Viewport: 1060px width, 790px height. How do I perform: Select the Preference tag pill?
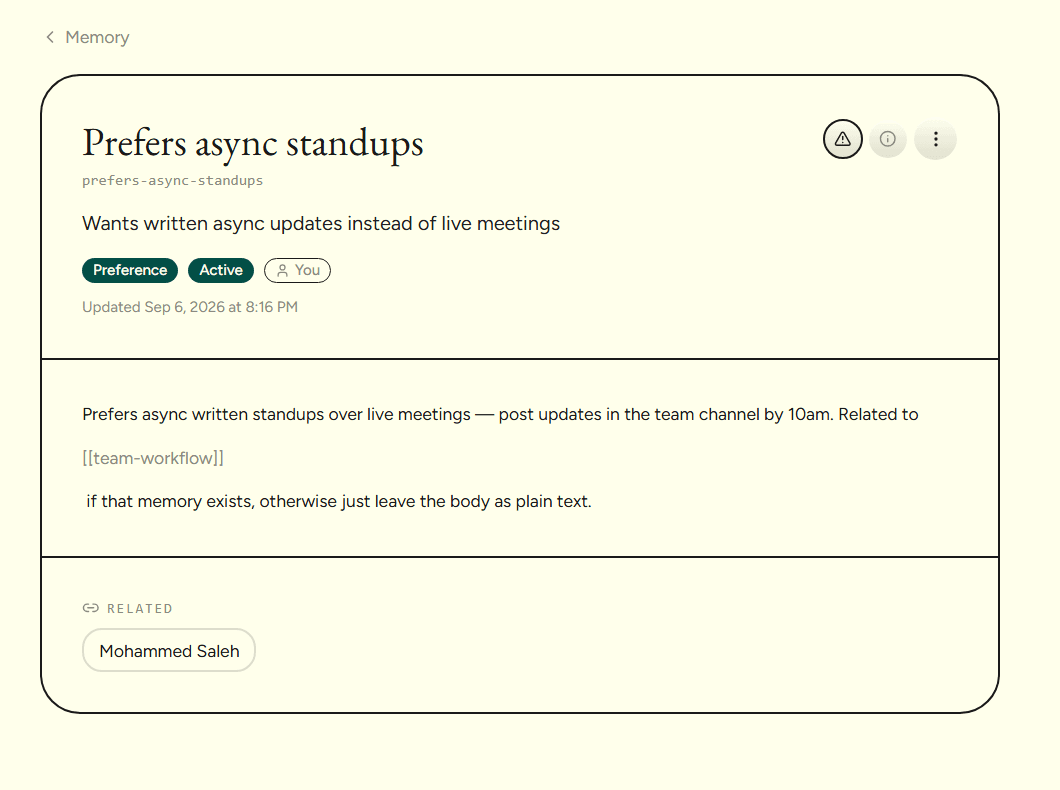[130, 270]
